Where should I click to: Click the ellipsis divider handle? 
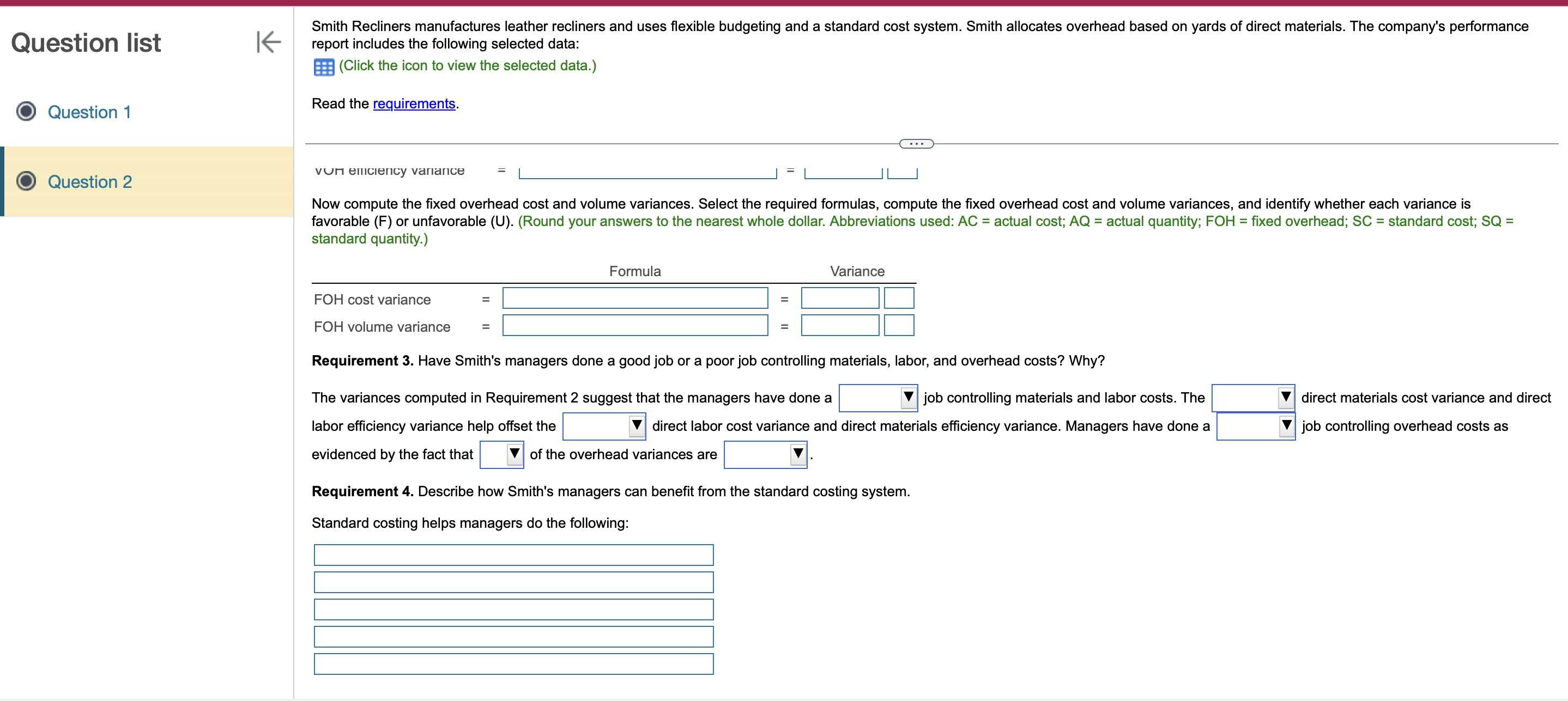click(x=916, y=144)
